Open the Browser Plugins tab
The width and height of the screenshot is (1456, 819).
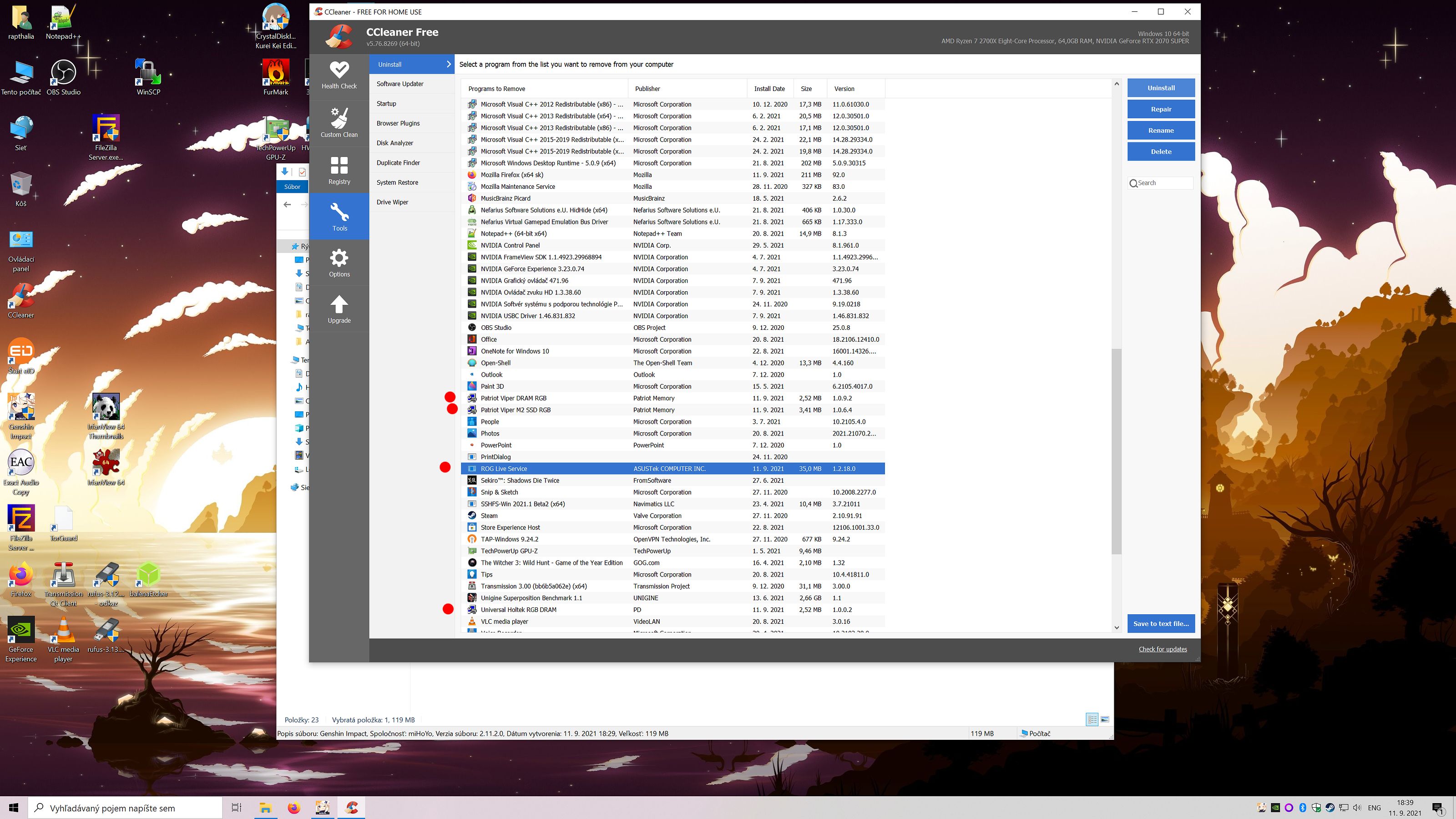412,123
